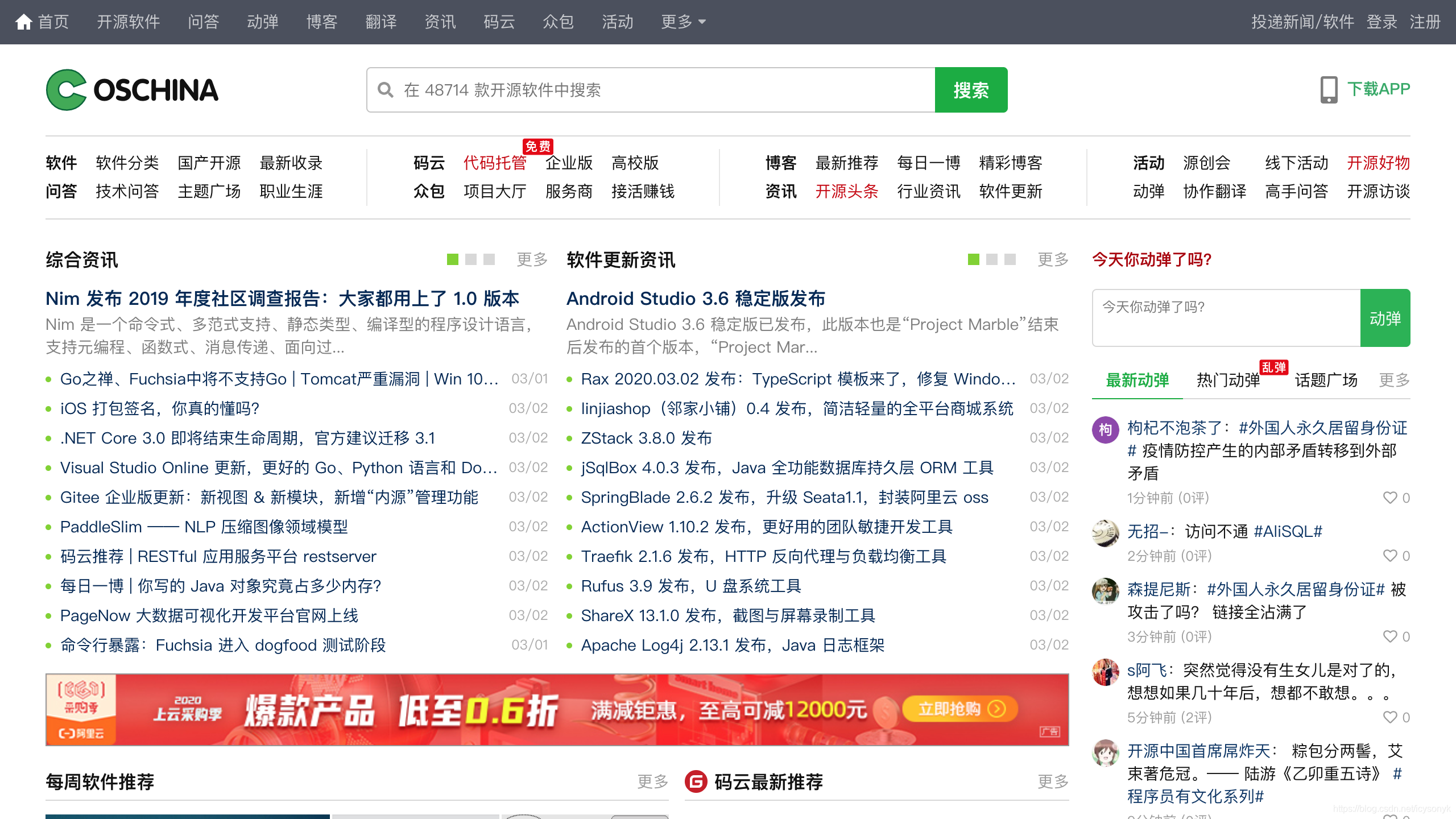This screenshot has width=1456, height=819.
Task: Click the OSCHINA logo
Action: [x=132, y=90]
